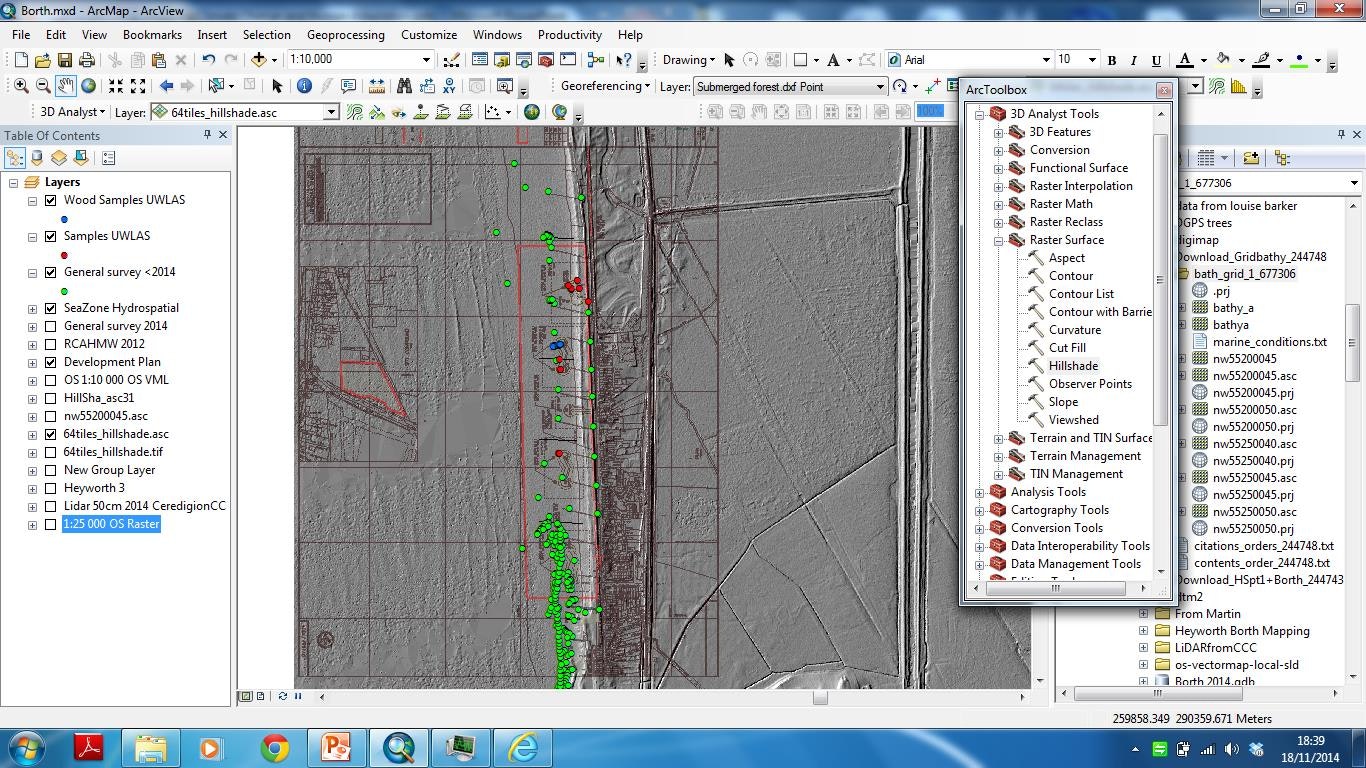Viewport: 1366px width, 768px height.
Task: Expand the Analysis Tools toolbox
Action: coord(980,492)
